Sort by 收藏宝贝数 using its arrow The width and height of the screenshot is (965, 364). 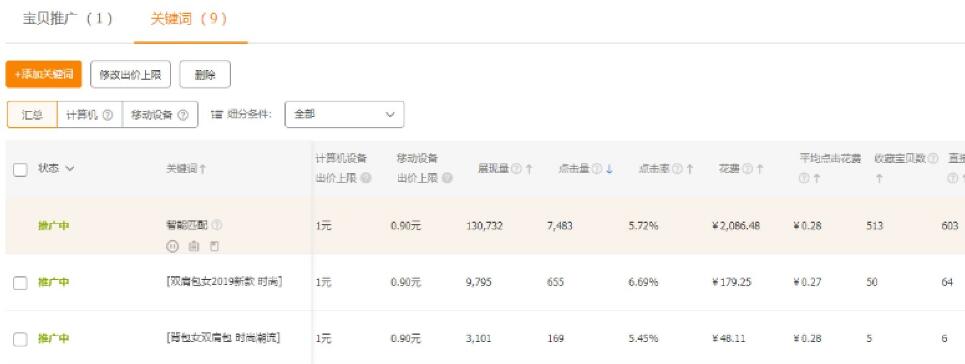(x=879, y=179)
